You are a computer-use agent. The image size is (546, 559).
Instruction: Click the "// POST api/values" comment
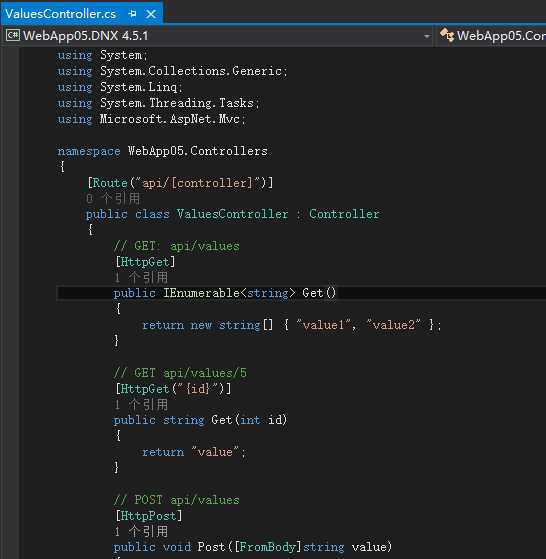pyautogui.click(x=176, y=500)
